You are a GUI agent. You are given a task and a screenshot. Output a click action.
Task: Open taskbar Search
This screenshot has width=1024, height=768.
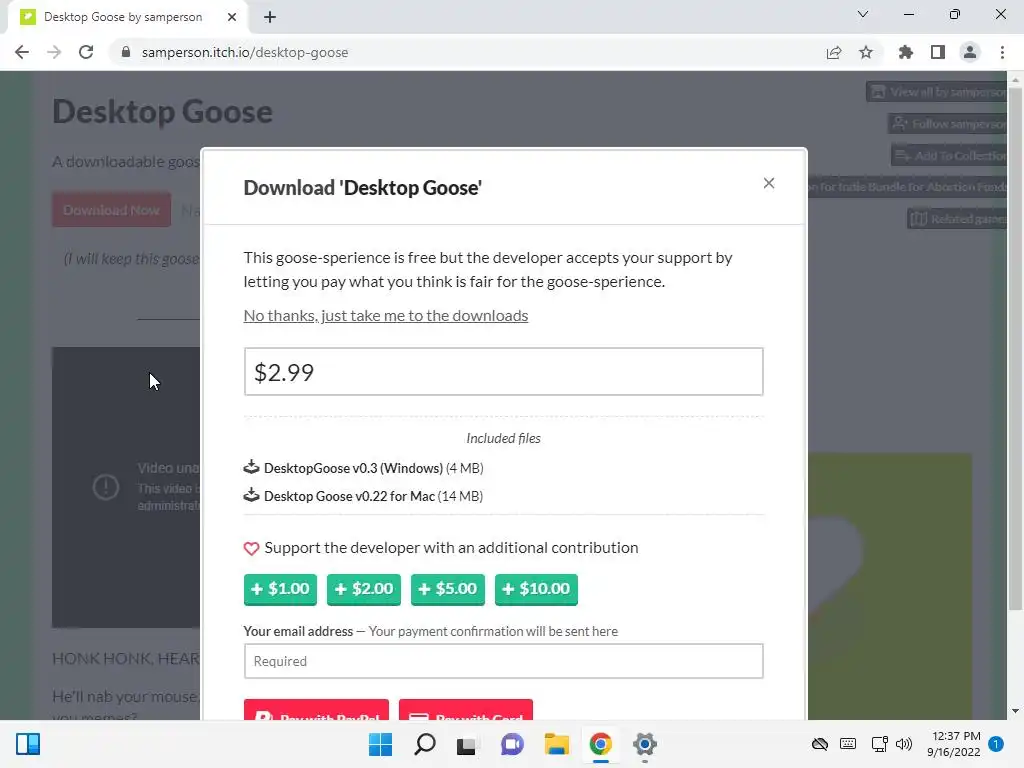(x=424, y=744)
